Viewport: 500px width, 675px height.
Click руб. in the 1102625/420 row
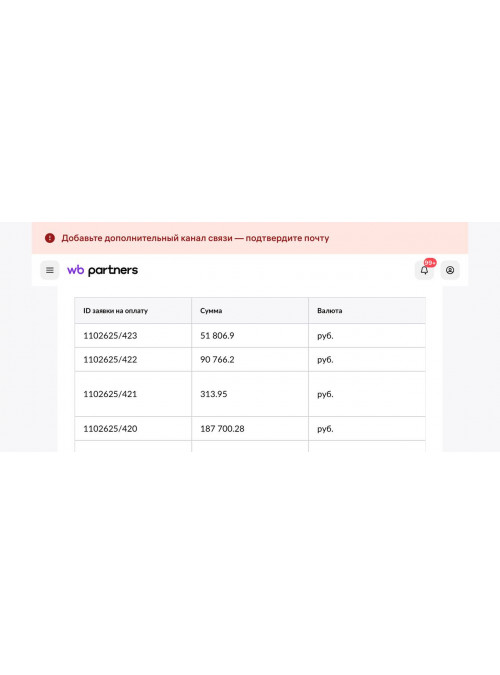coord(325,429)
